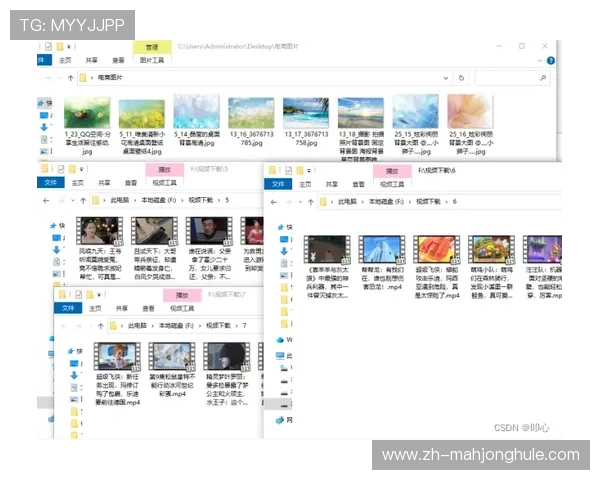Click the up arrow in 电商图片 window
Image resolution: width=600 pixels, height=480 pixels.
tap(70, 78)
